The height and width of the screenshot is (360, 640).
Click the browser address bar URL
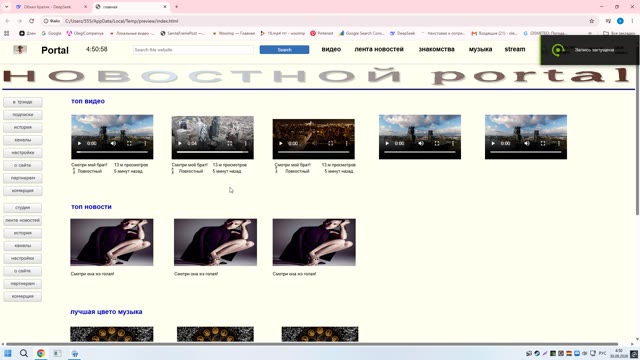(x=122, y=21)
